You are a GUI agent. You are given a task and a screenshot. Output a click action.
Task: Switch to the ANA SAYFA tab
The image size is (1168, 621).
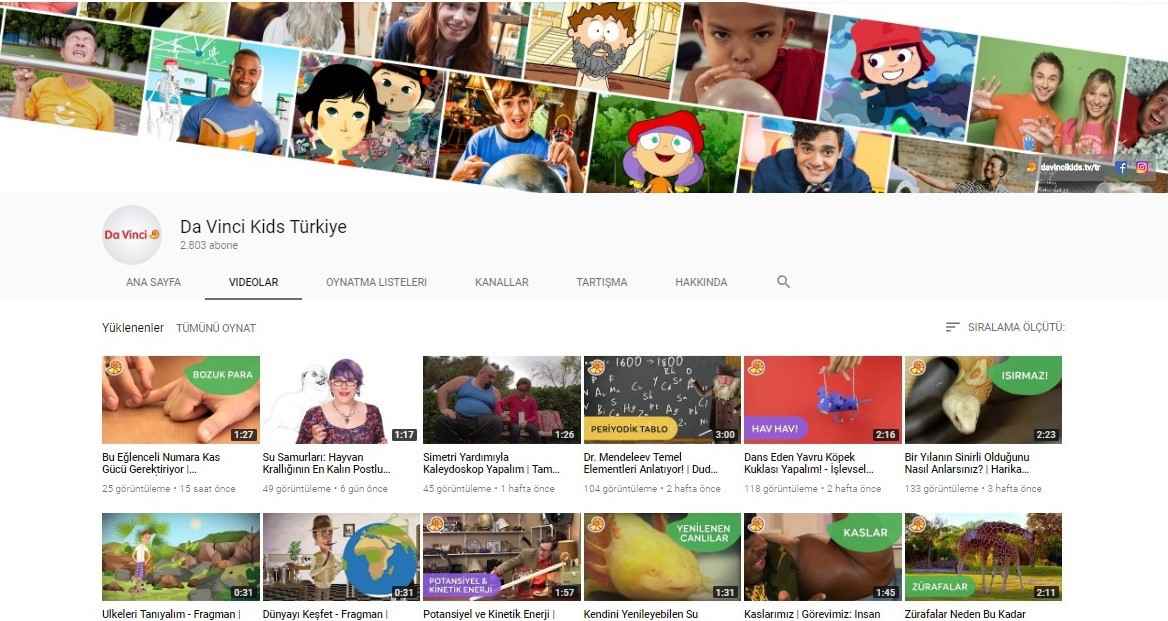(153, 282)
